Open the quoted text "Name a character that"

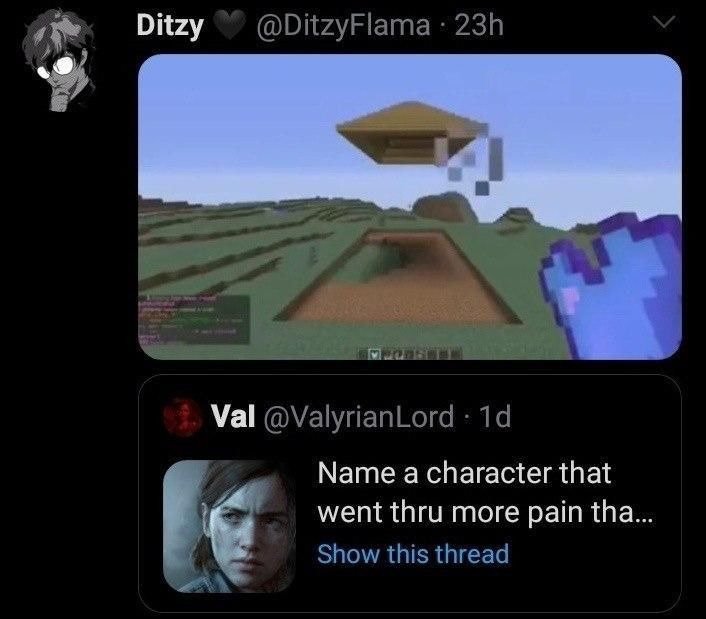click(x=463, y=472)
